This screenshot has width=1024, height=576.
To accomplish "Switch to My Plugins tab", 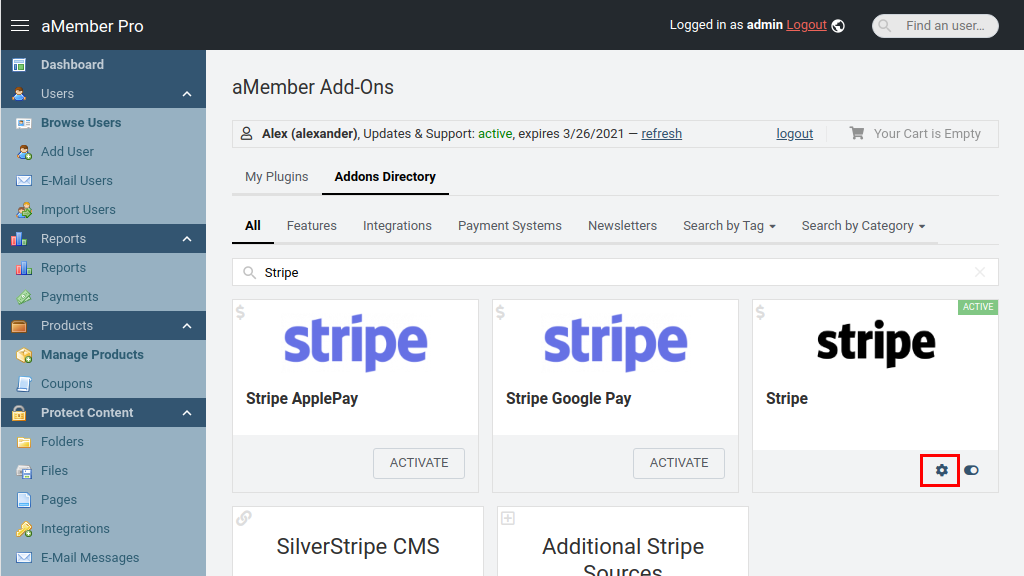I will (277, 177).
